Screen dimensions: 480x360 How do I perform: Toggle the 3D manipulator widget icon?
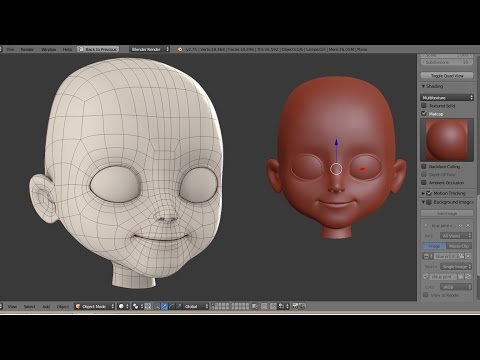pyautogui.click(x=156, y=306)
